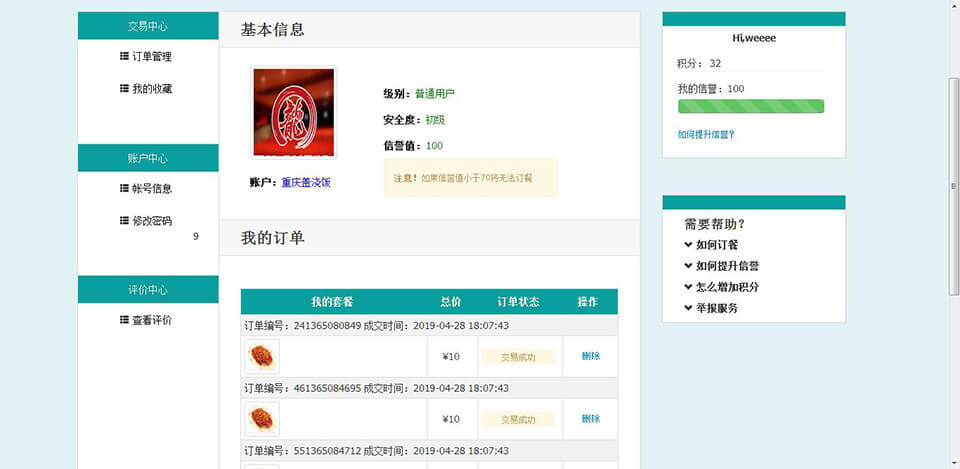Click the 操作 column header
This screenshot has height=469, width=960.
(x=588, y=302)
